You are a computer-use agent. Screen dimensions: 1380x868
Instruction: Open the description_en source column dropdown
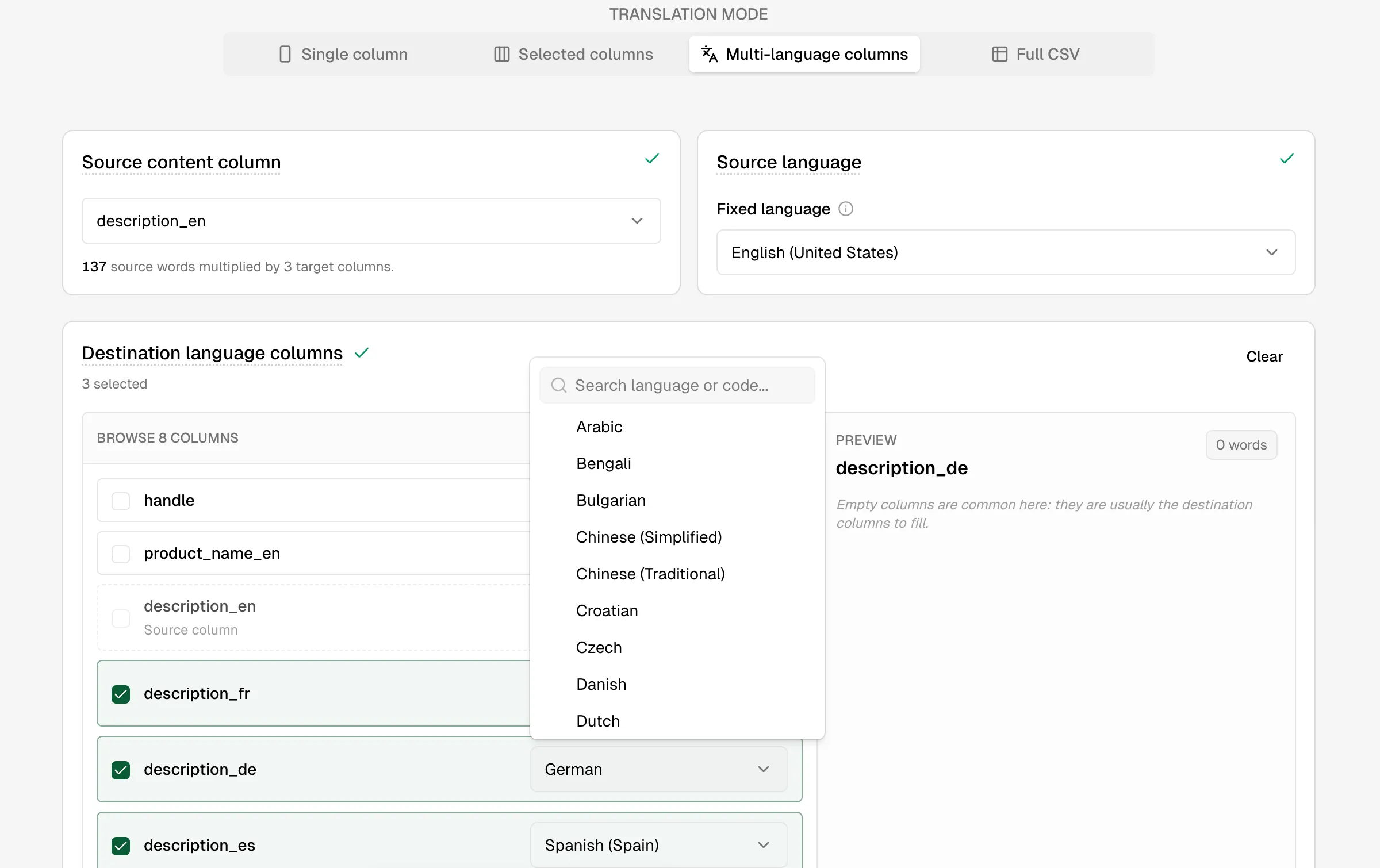[371, 221]
